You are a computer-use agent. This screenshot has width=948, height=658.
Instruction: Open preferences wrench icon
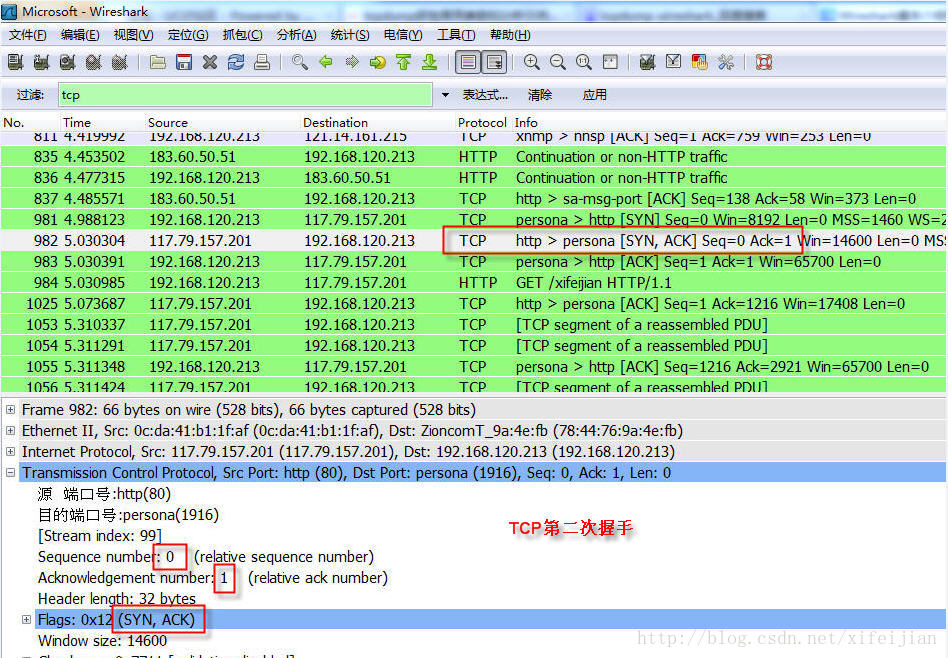point(726,62)
